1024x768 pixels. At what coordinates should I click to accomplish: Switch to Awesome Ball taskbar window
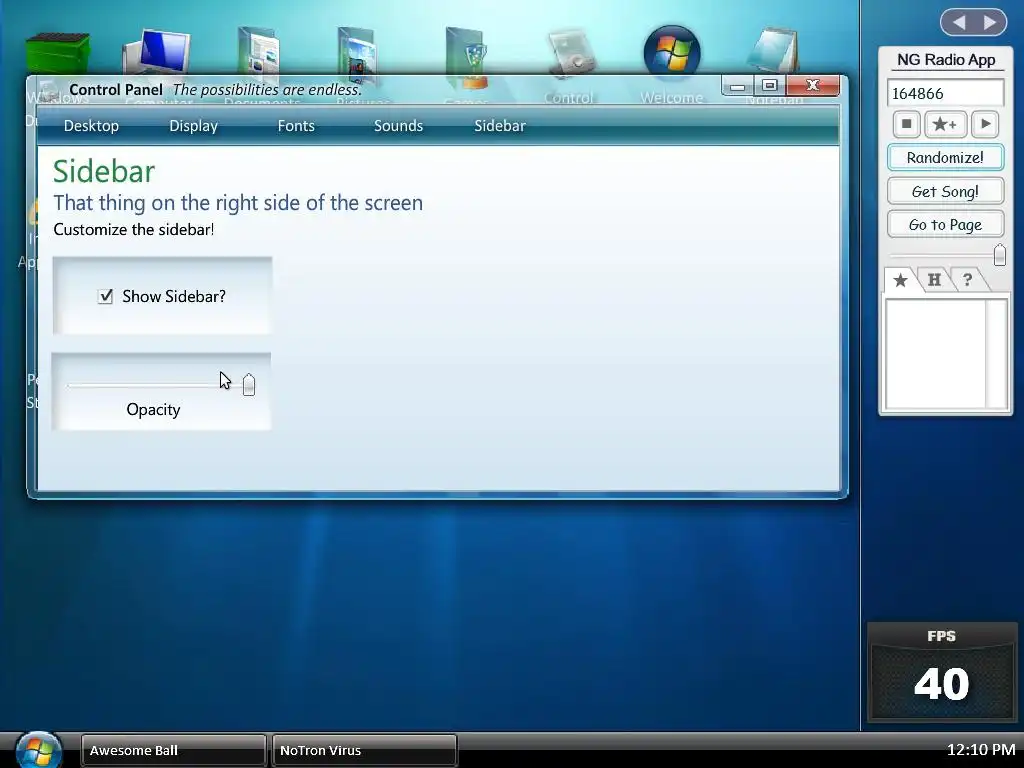tap(173, 750)
